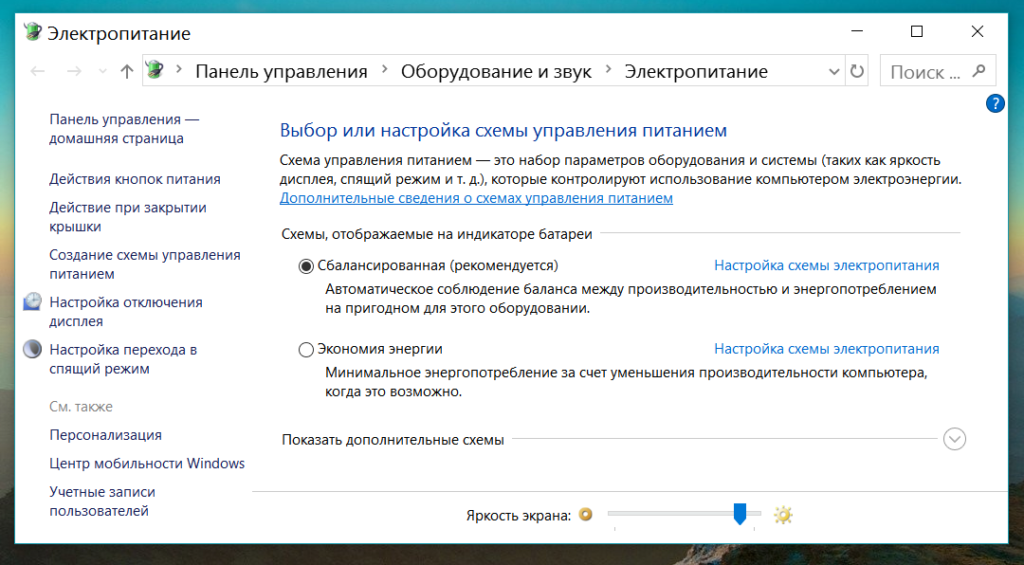Screen dimensions: 1024x565
Task: Focus the Поиск search field
Action: click(938, 71)
